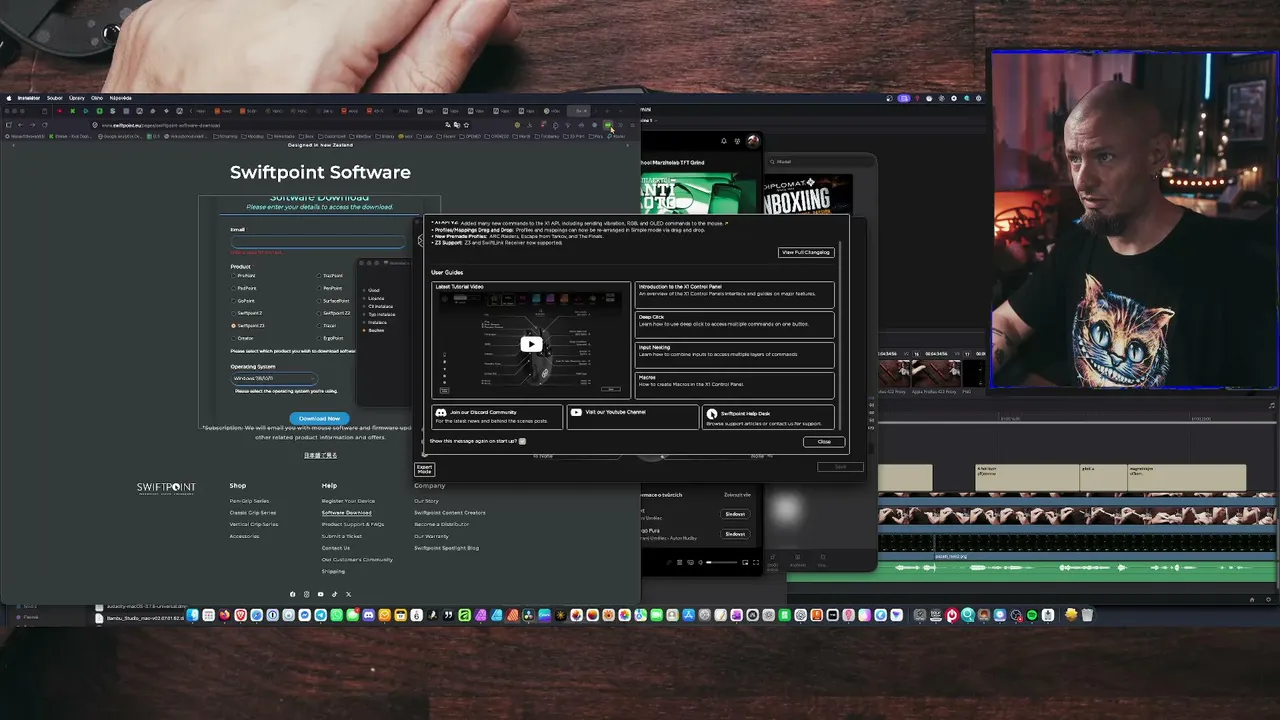Screen dimensions: 1280x720
Task: Open Finder from the Dock
Action: pos(193,615)
